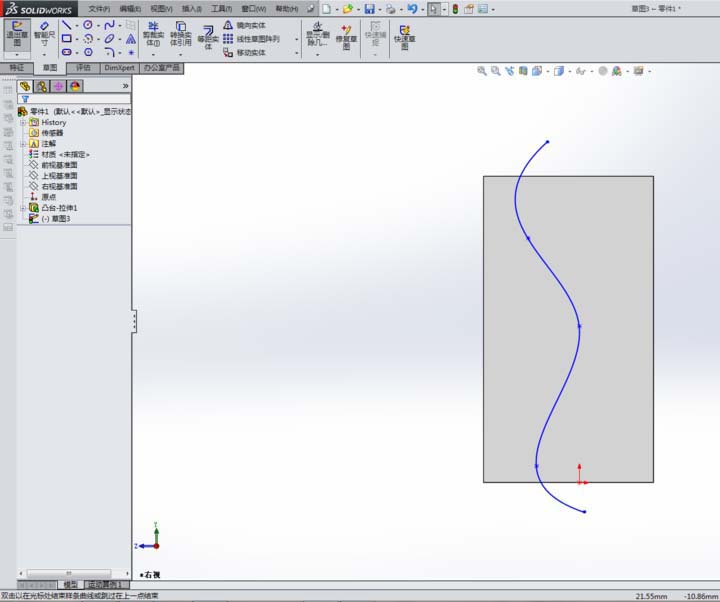Toggle Quick Snaps (快速捕捉) button

pos(375,34)
